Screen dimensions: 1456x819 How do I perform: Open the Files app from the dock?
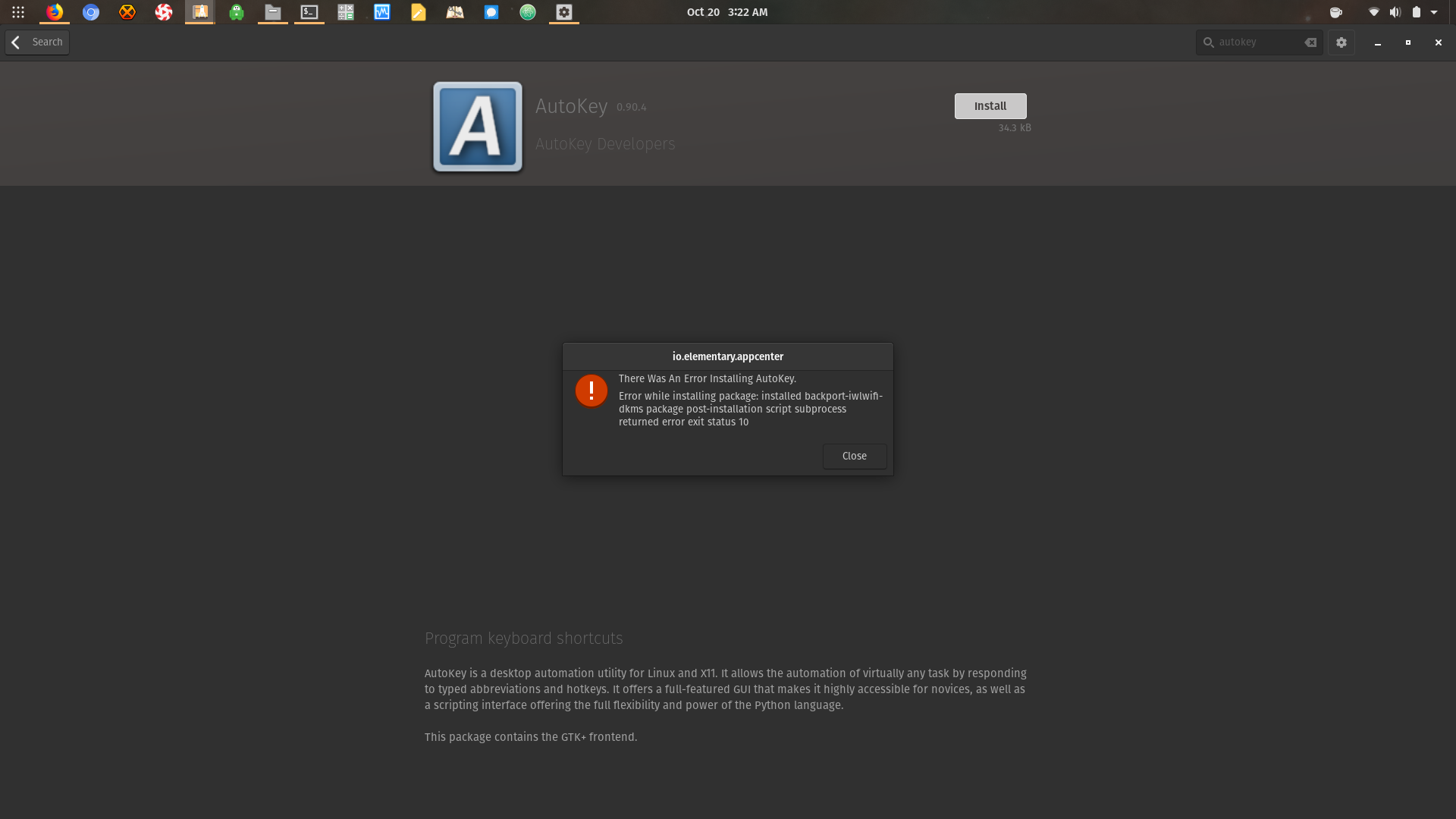272,12
